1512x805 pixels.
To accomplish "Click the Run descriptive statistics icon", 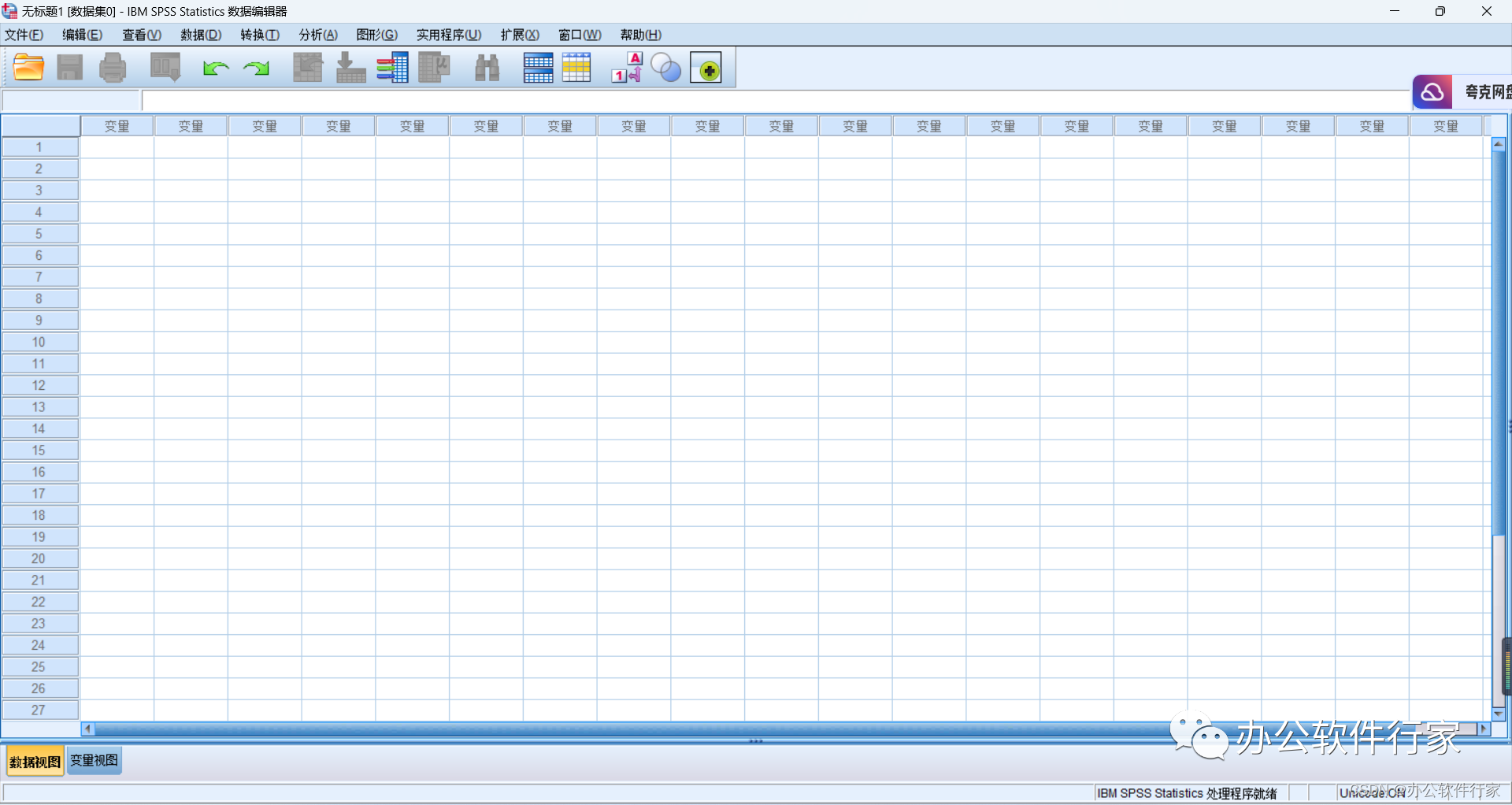I will [434, 68].
